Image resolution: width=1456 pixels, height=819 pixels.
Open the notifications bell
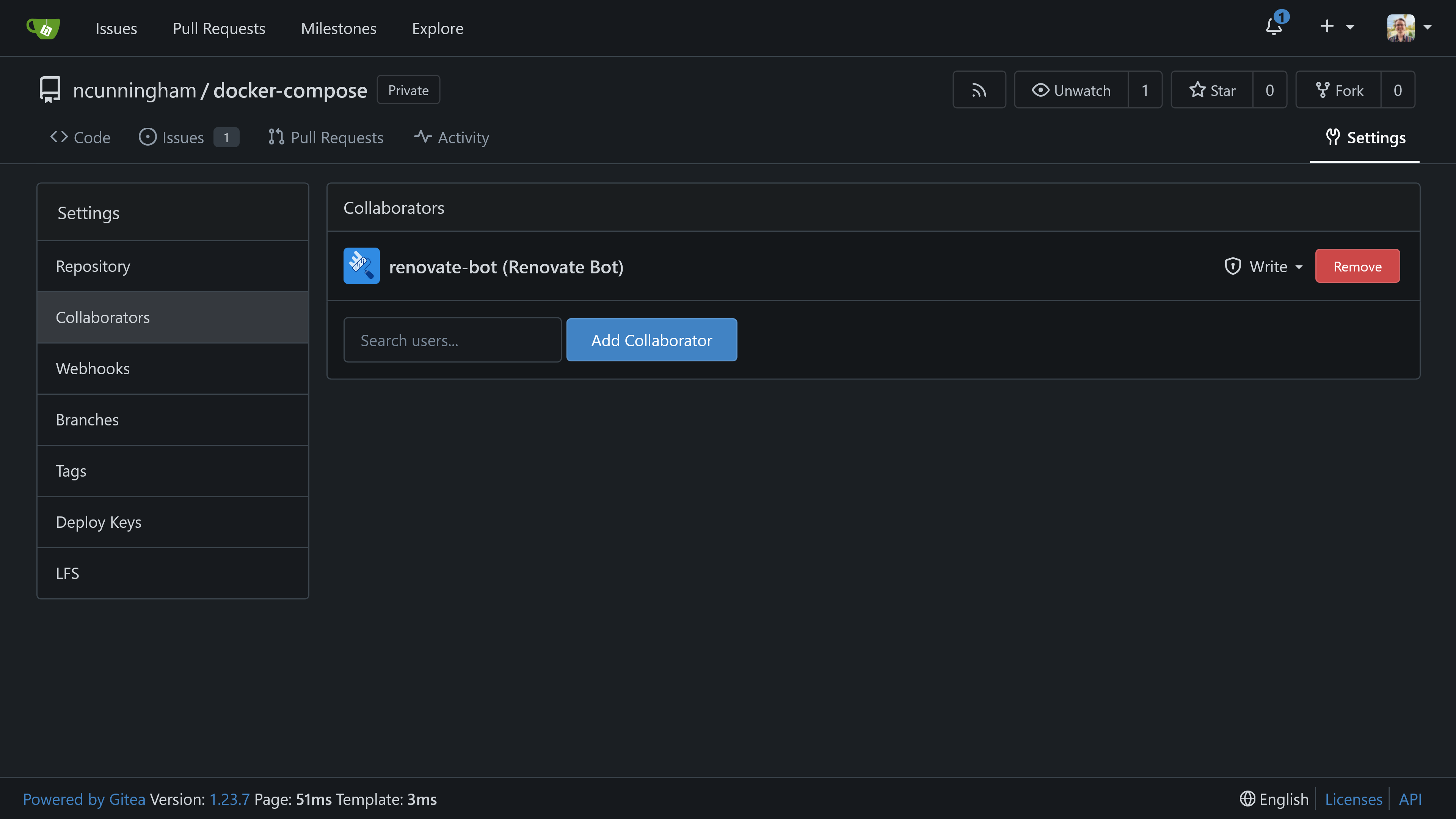(x=1274, y=27)
